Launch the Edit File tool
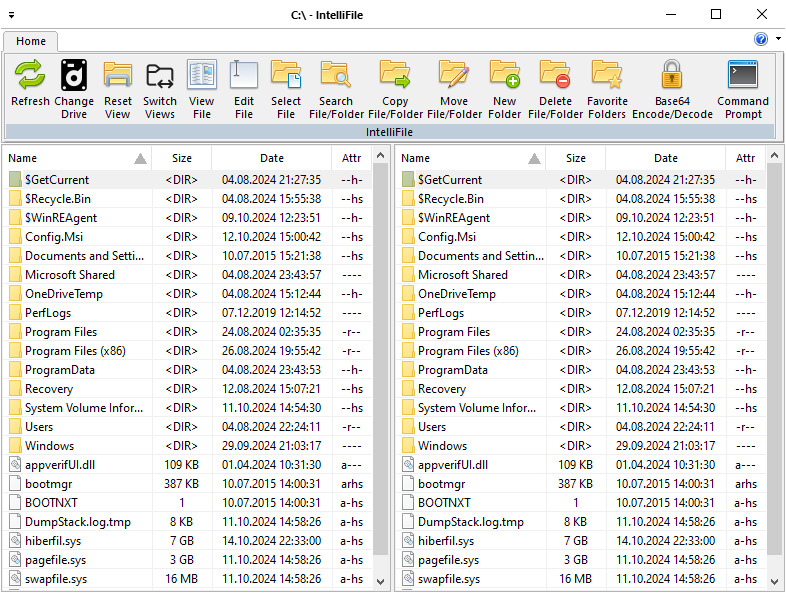 click(x=244, y=89)
